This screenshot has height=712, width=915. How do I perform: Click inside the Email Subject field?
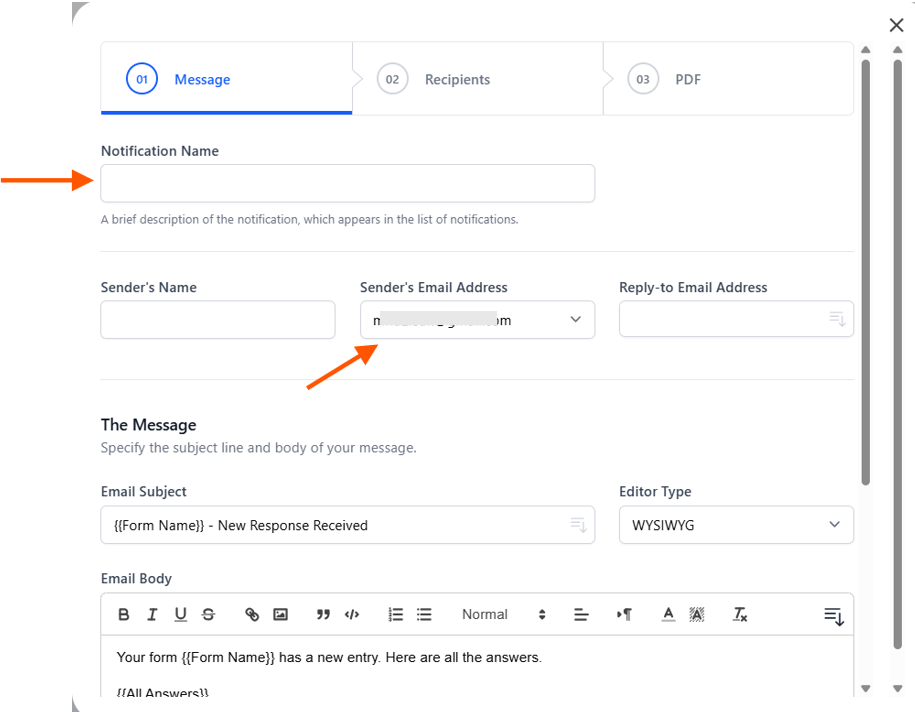pos(348,525)
